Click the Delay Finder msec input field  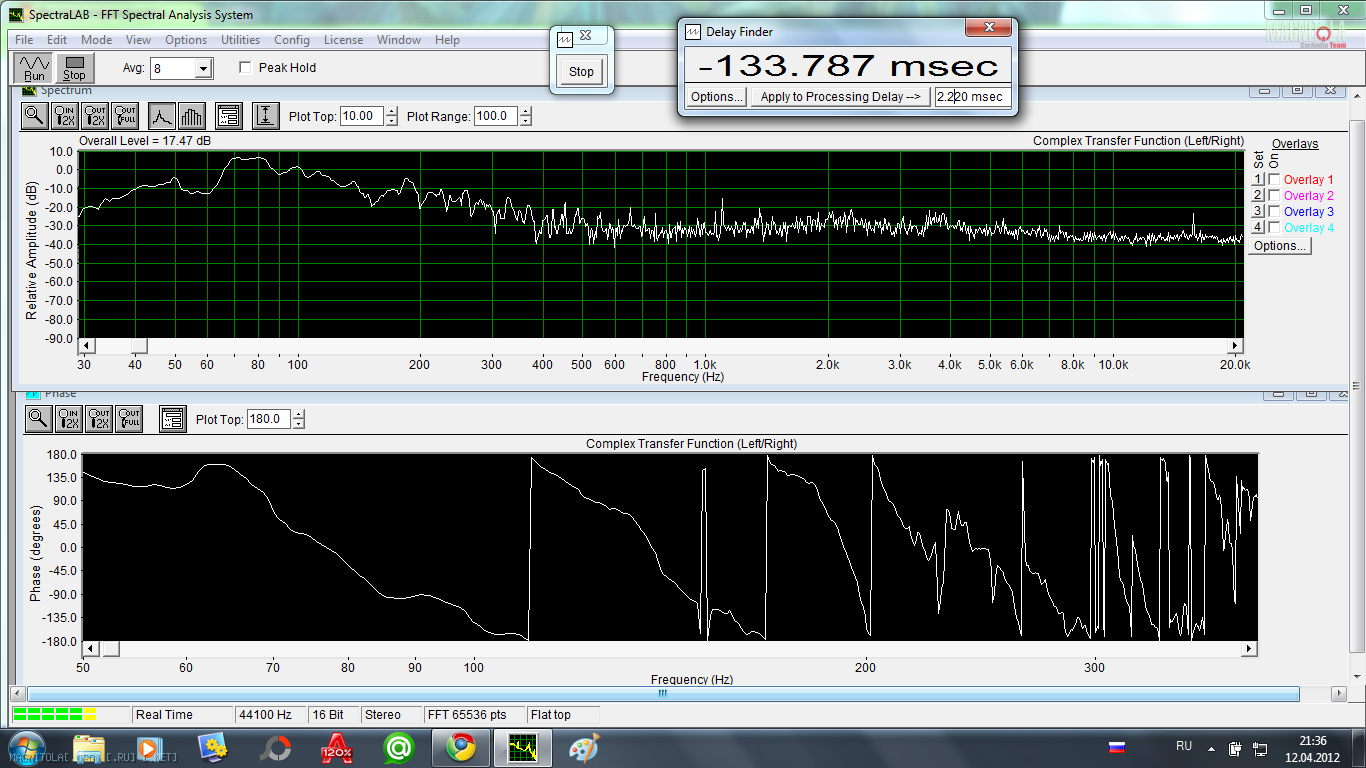pyautogui.click(x=972, y=97)
